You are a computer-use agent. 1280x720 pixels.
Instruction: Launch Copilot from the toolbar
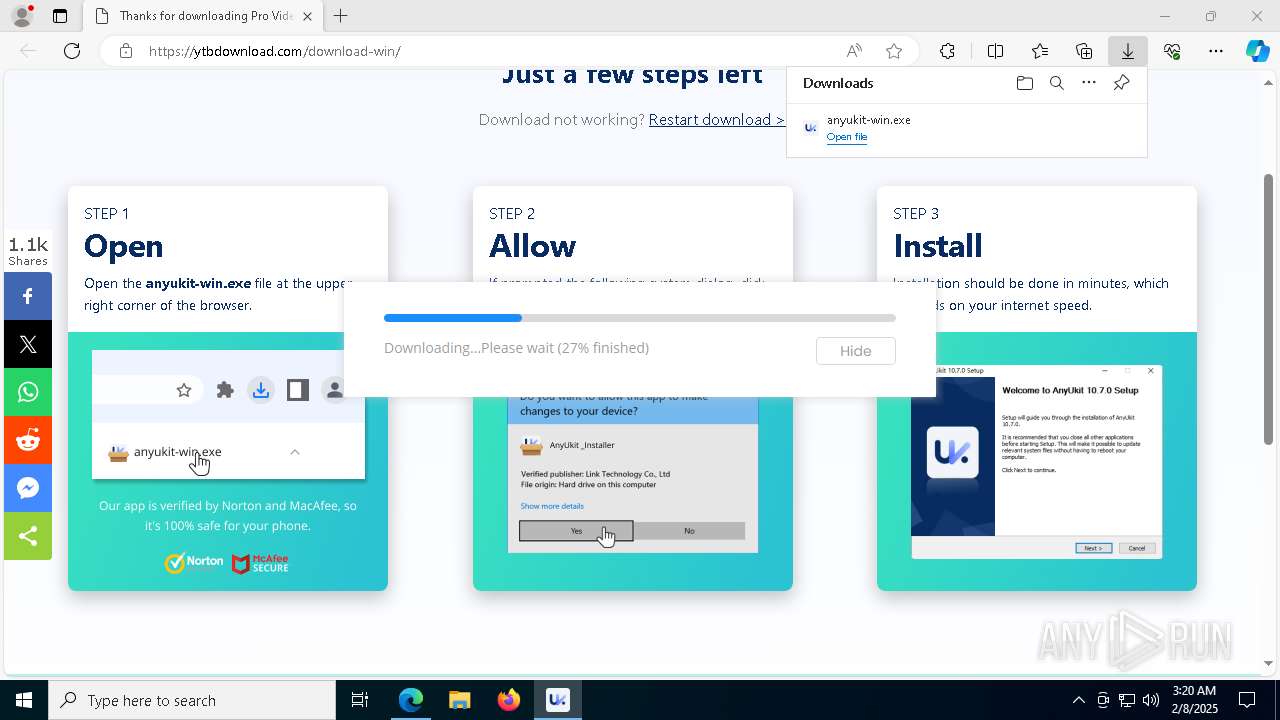(1257, 51)
